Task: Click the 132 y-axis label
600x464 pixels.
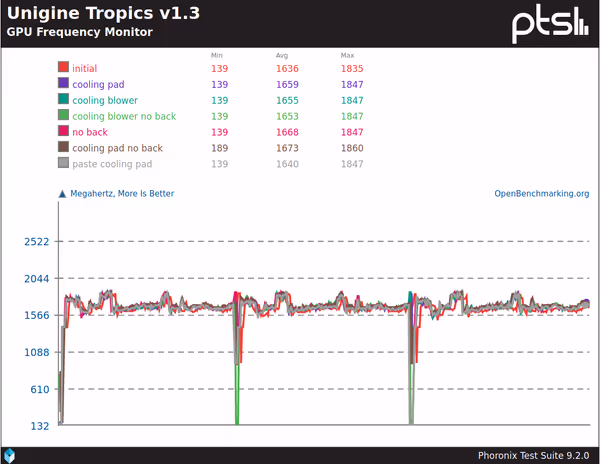Action: (40, 426)
